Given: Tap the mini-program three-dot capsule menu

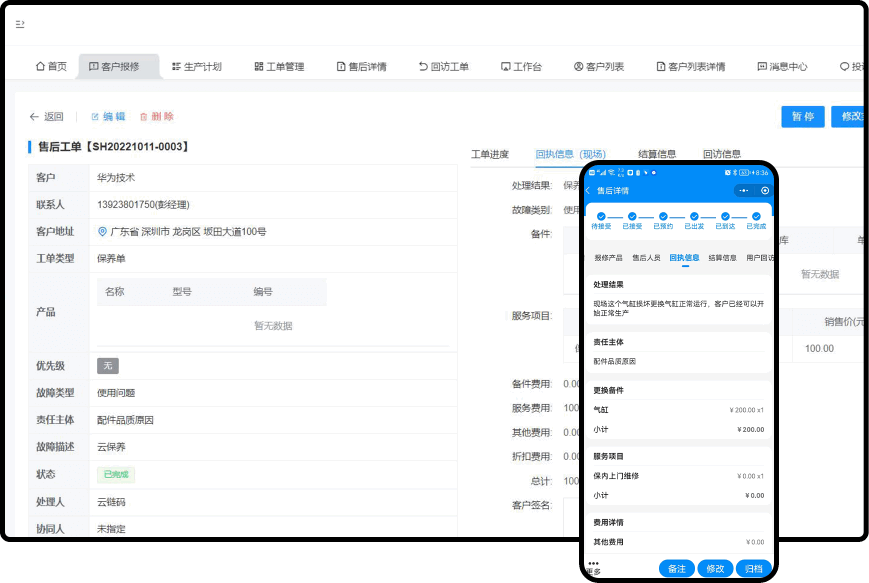Looking at the screenshot, I should [x=744, y=190].
